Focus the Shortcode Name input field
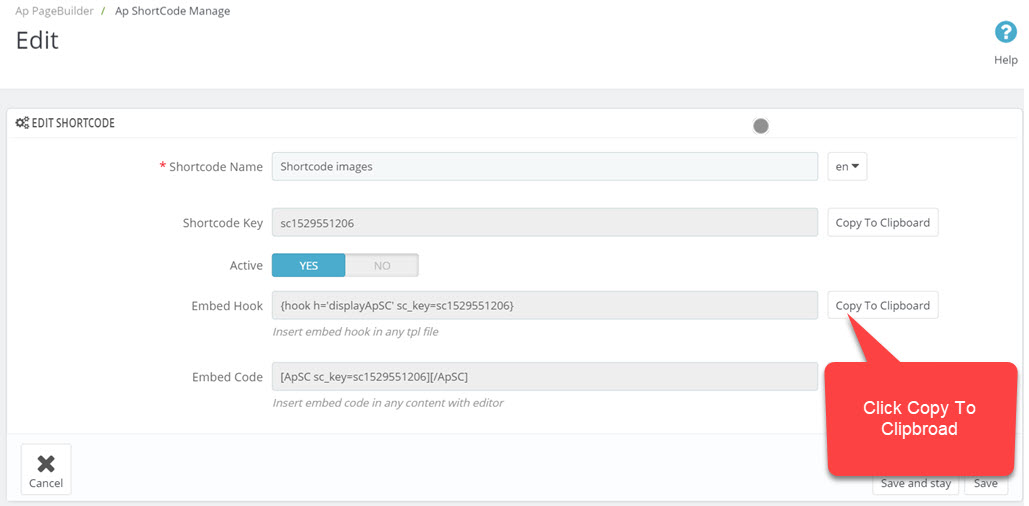Screen dimensions: 1029x506 (545, 167)
